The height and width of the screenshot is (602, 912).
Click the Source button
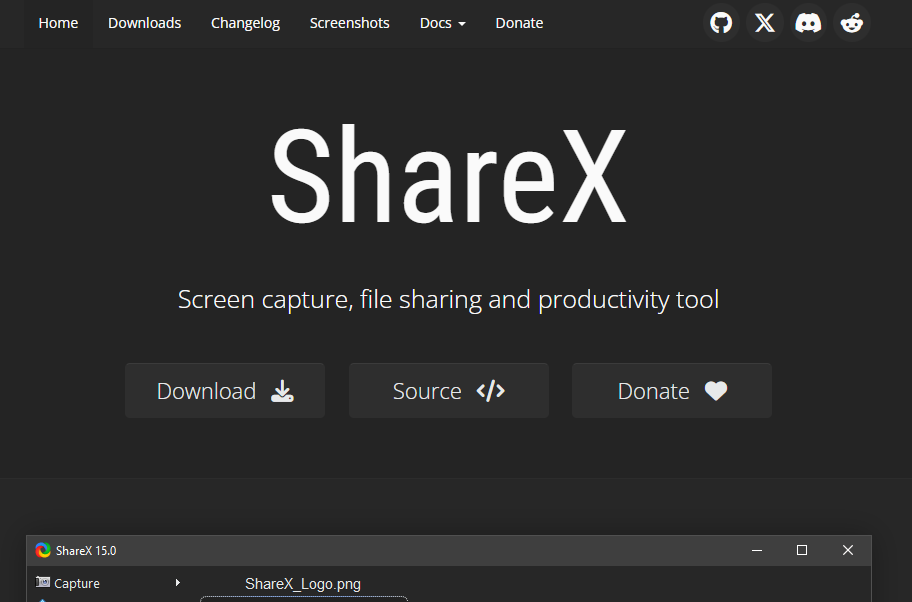tap(448, 390)
